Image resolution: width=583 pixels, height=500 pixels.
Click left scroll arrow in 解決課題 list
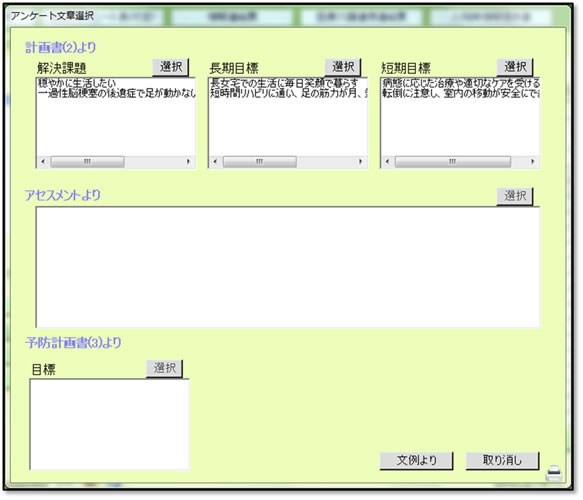[x=43, y=161]
